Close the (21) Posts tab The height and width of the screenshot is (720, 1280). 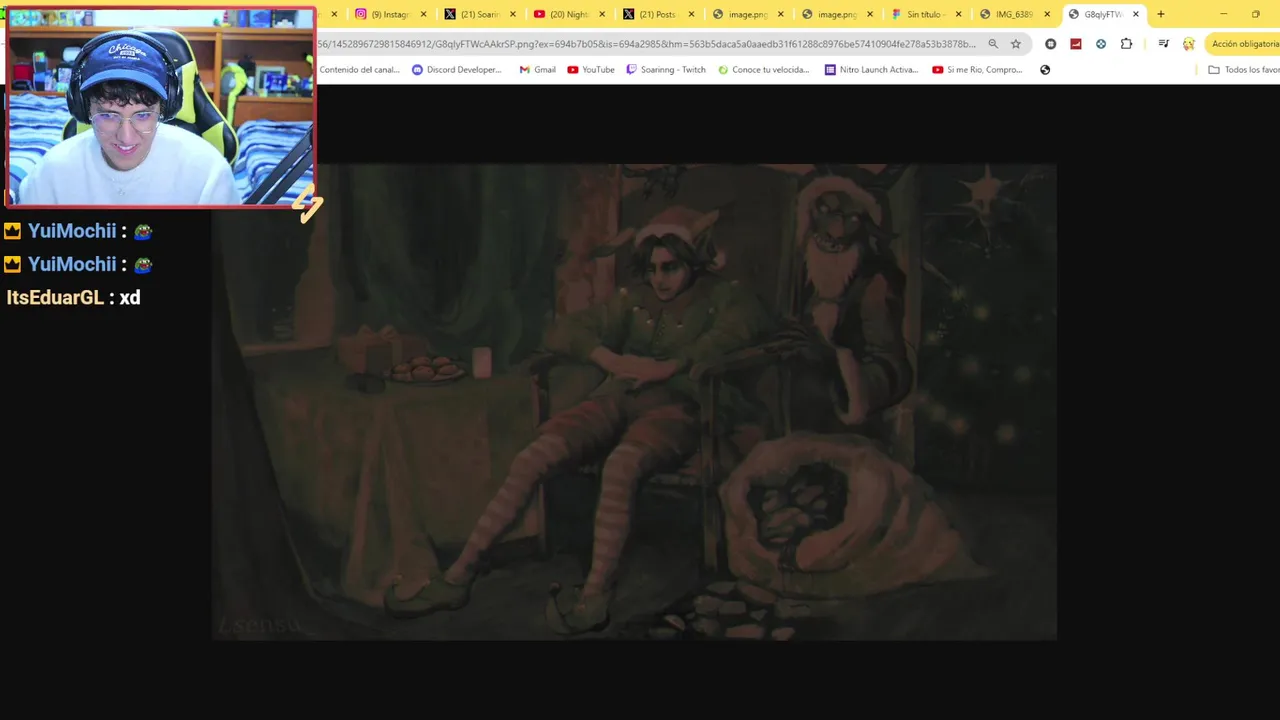click(x=691, y=14)
